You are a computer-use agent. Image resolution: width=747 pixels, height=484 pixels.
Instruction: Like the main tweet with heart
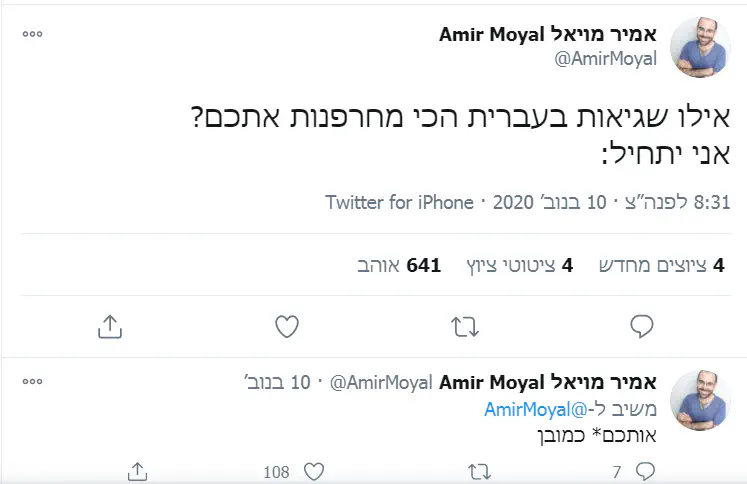tap(287, 327)
